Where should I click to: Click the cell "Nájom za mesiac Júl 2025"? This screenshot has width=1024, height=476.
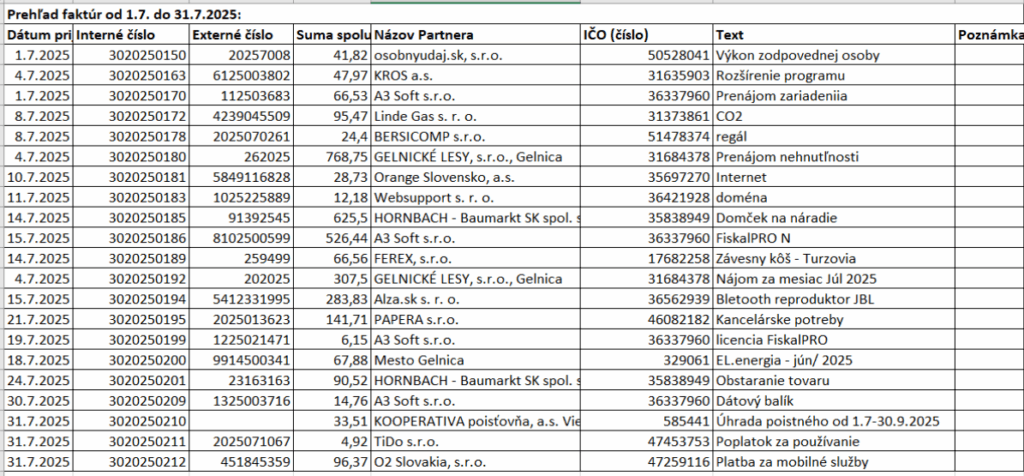834,279
